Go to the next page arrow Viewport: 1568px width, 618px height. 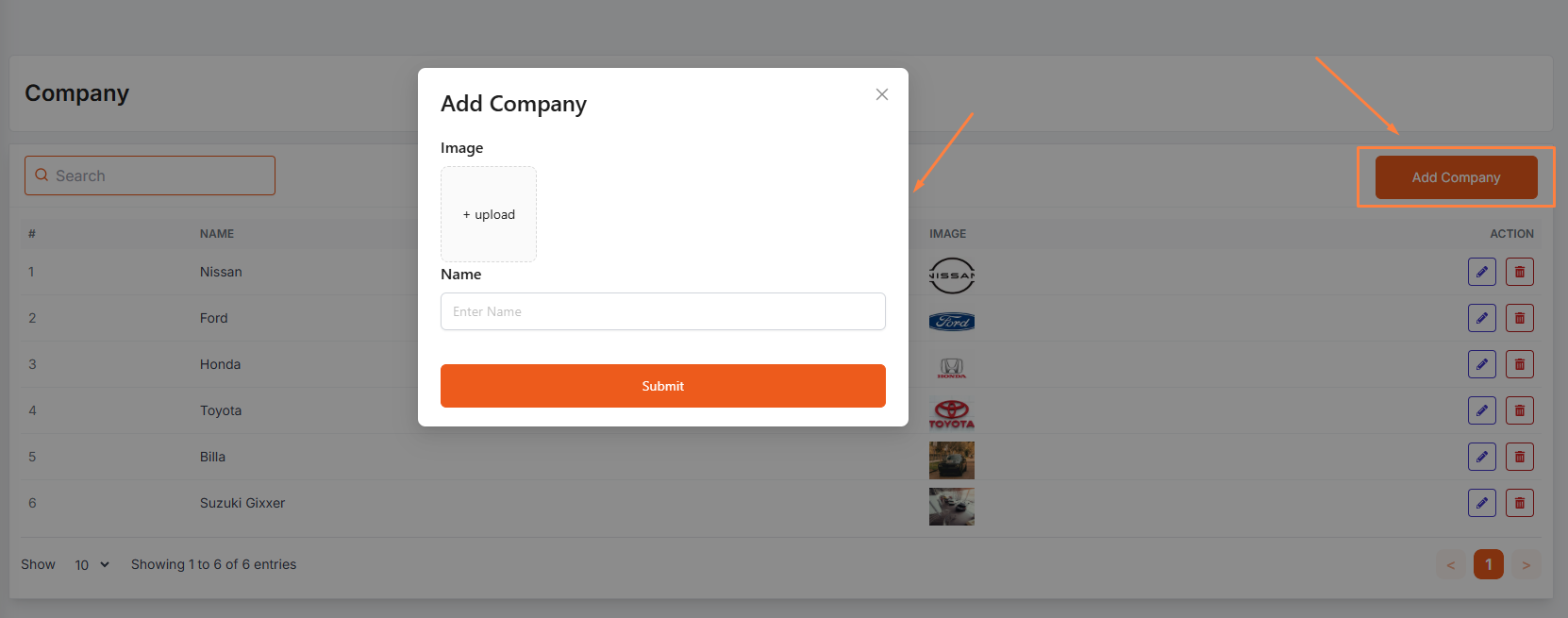pyautogui.click(x=1526, y=564)
